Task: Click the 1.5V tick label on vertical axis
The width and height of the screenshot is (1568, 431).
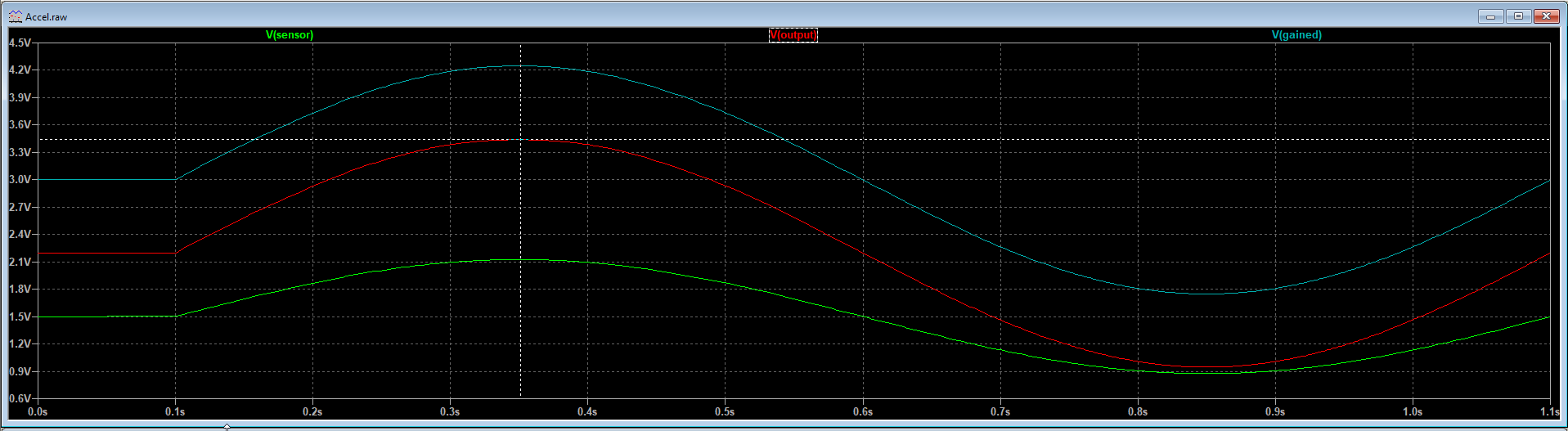Action: click(x=20, y=317)
